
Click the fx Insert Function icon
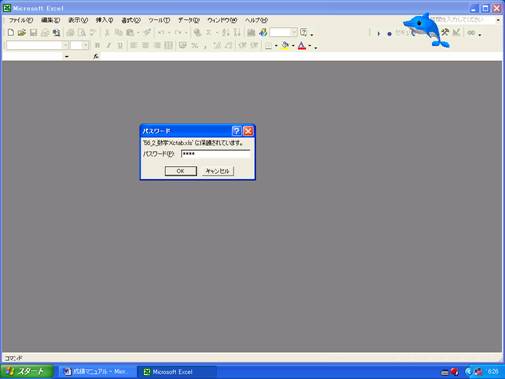point(96,56)
